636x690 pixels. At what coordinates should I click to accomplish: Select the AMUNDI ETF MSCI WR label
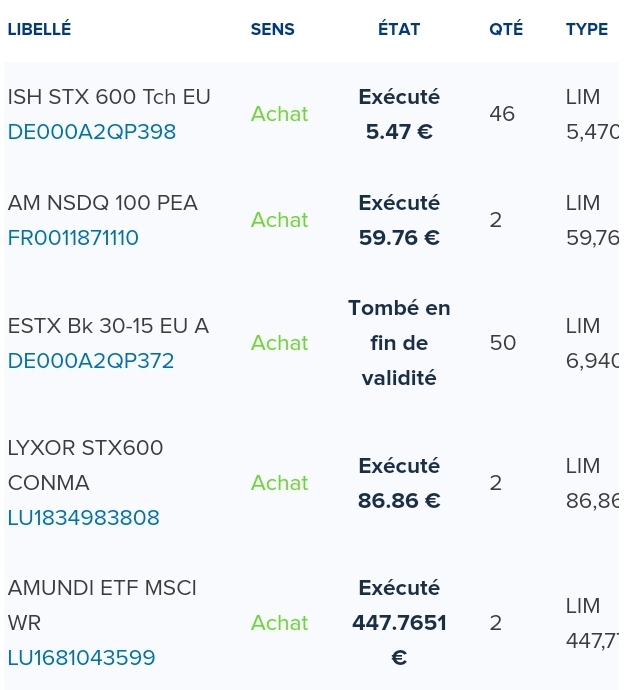pyautogui.click(x=102, y=606)
